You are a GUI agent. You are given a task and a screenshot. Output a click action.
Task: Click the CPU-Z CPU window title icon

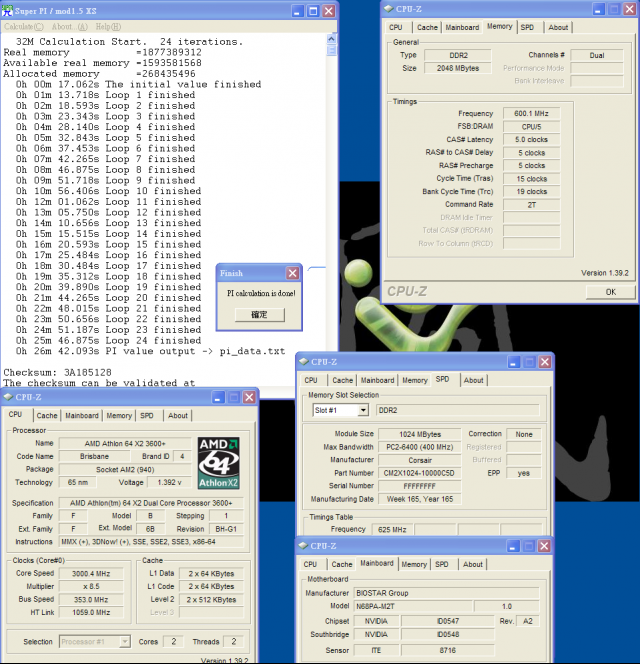pos(8,397)
